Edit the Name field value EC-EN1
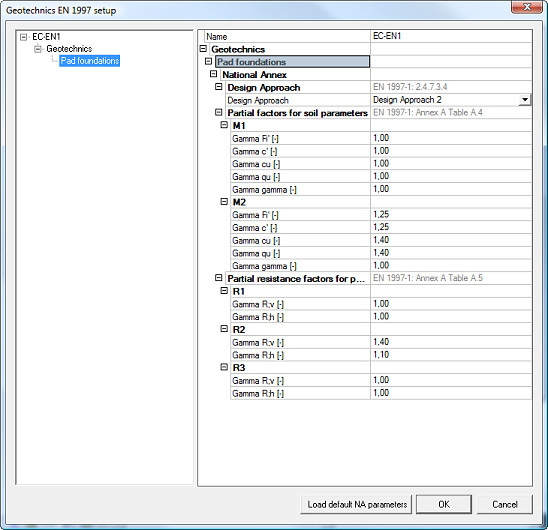The width and height of the screenshot is (548, 530). point(451,36)
